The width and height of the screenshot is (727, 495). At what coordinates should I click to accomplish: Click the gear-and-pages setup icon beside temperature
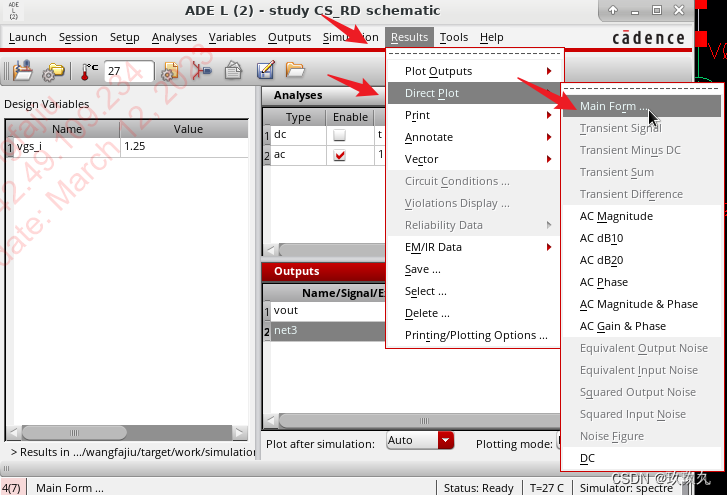(x=170, y=71)
